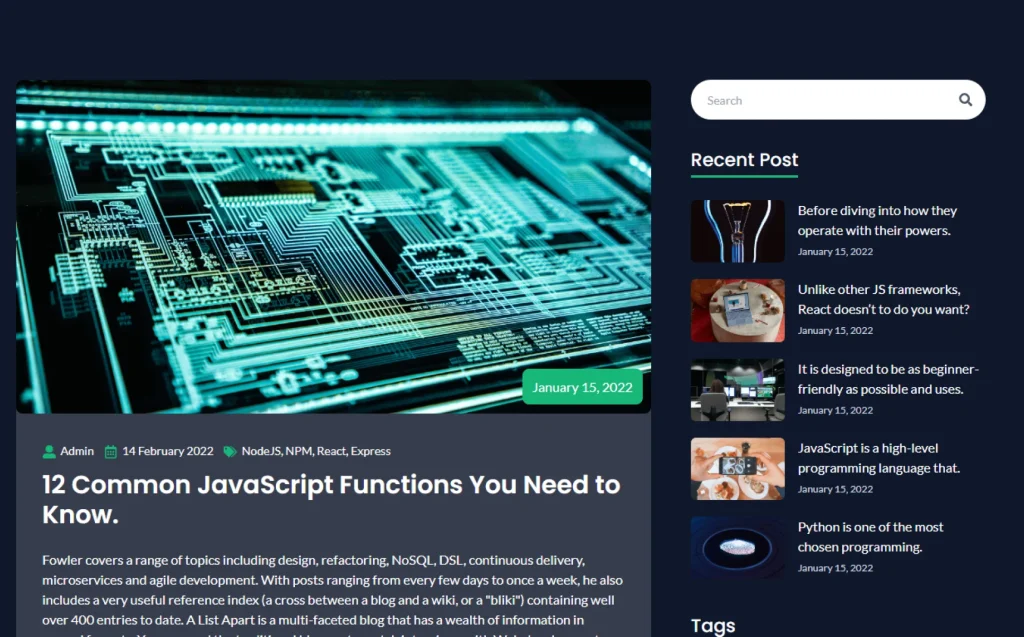
Task: Open the light bulb post thumbnail
Action: click(x=737, y=231)
